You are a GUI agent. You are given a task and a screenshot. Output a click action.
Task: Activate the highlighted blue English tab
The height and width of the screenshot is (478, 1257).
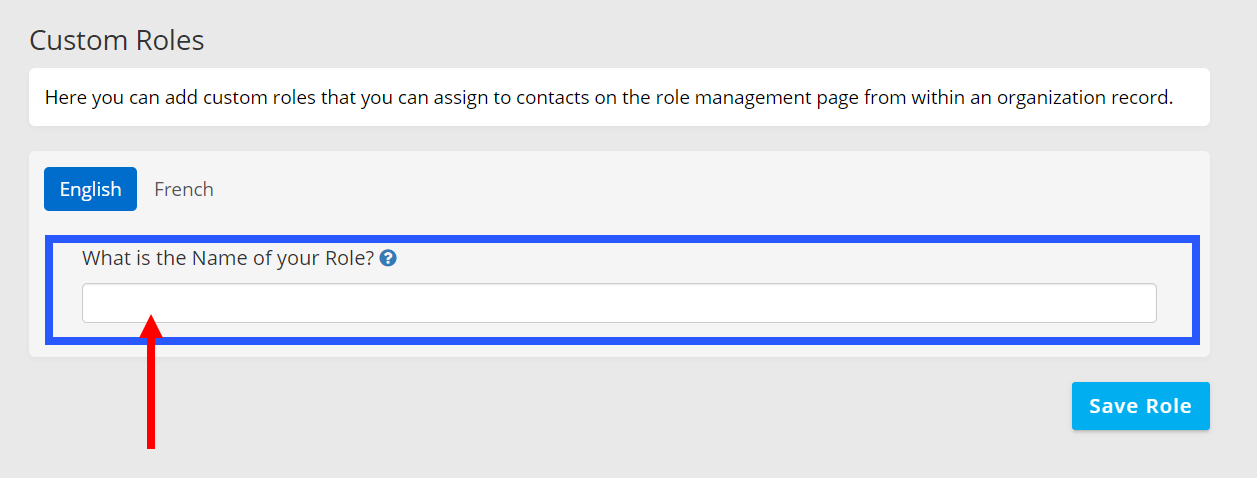pyautogui.click(x=90, y=189)
